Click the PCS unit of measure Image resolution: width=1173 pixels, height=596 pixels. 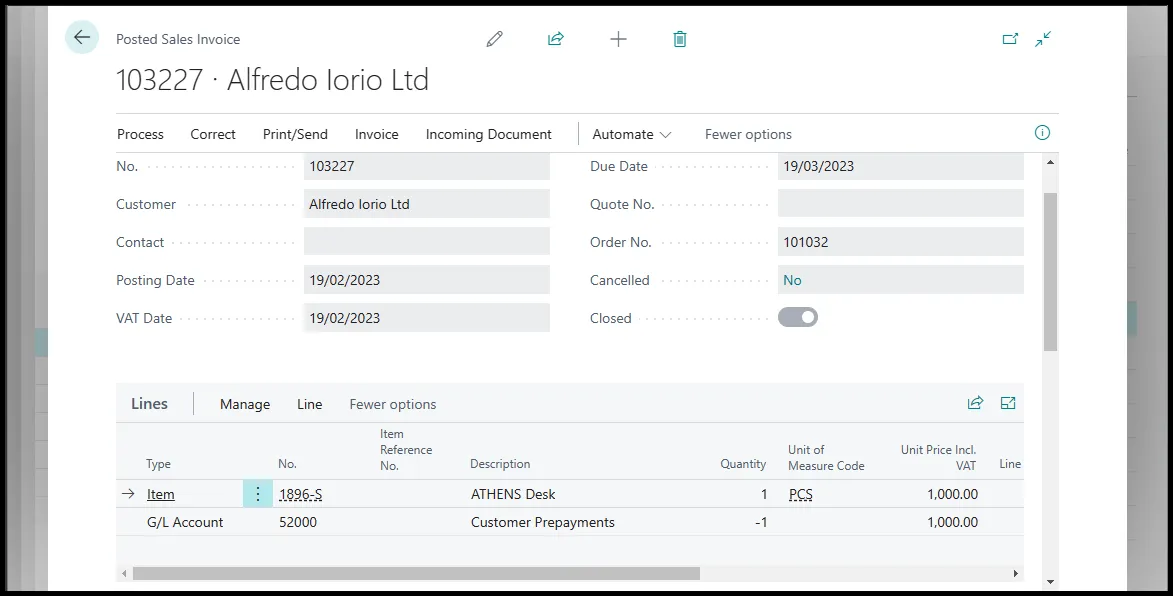(800, 494)
